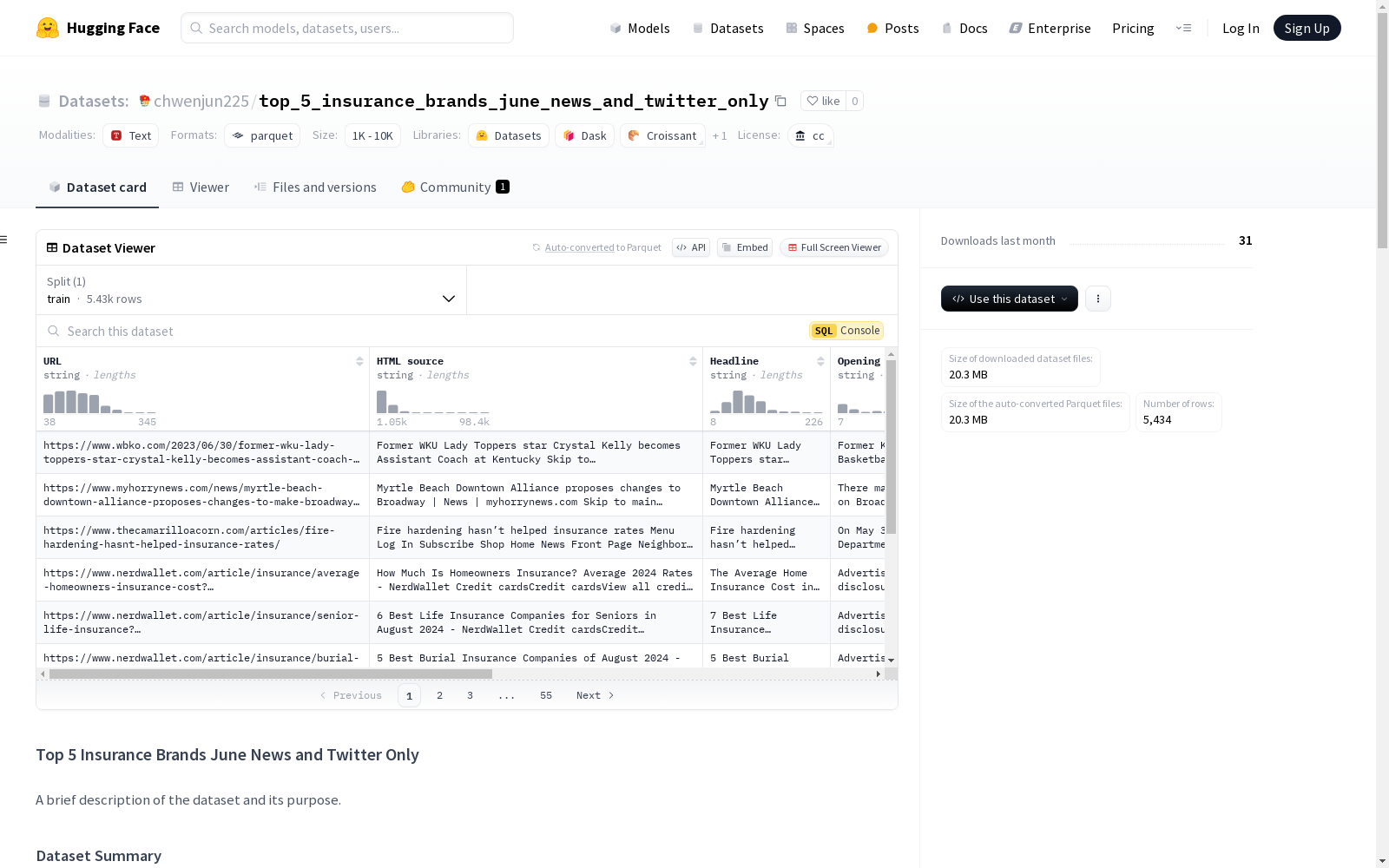Click the HTML source length histogram
The image size is (1389, 868).
click(433, 402)
